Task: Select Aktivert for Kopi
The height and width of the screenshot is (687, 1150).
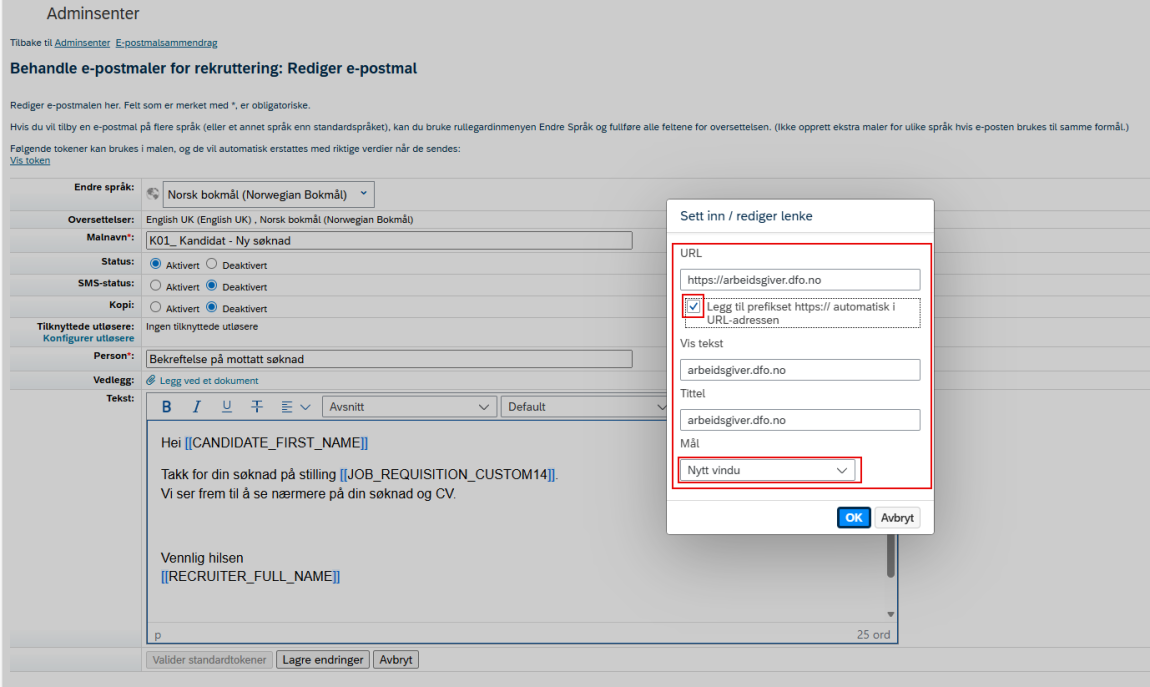Action: [x=155, y=307]
